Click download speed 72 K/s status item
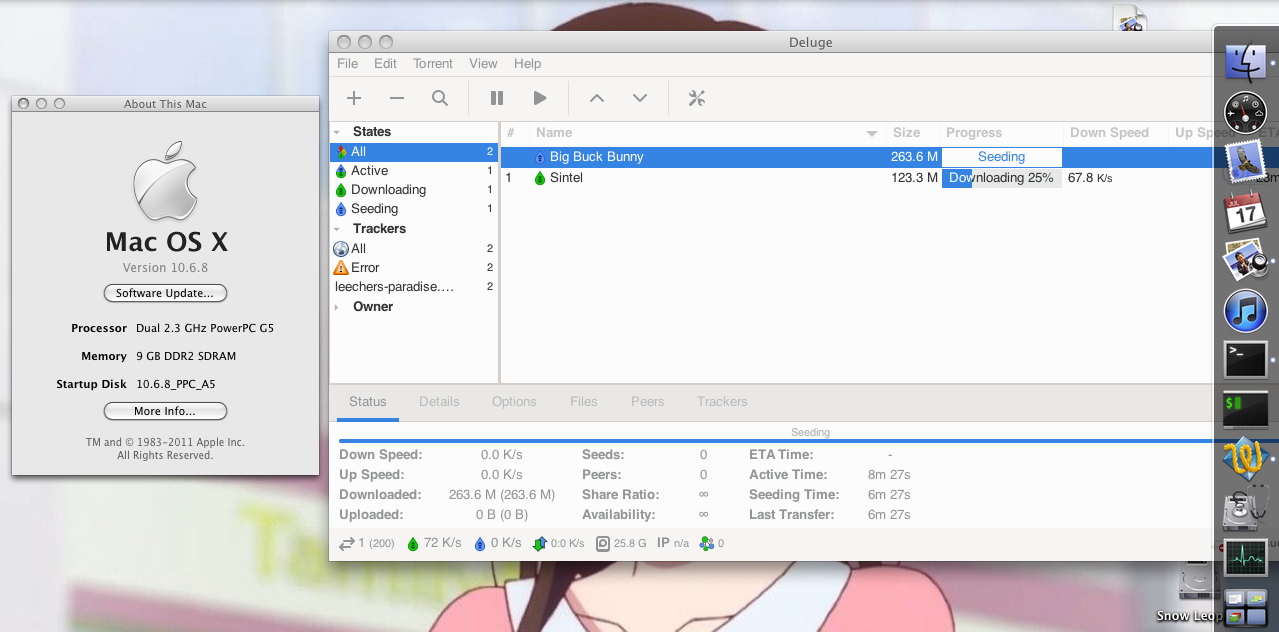 434,543
